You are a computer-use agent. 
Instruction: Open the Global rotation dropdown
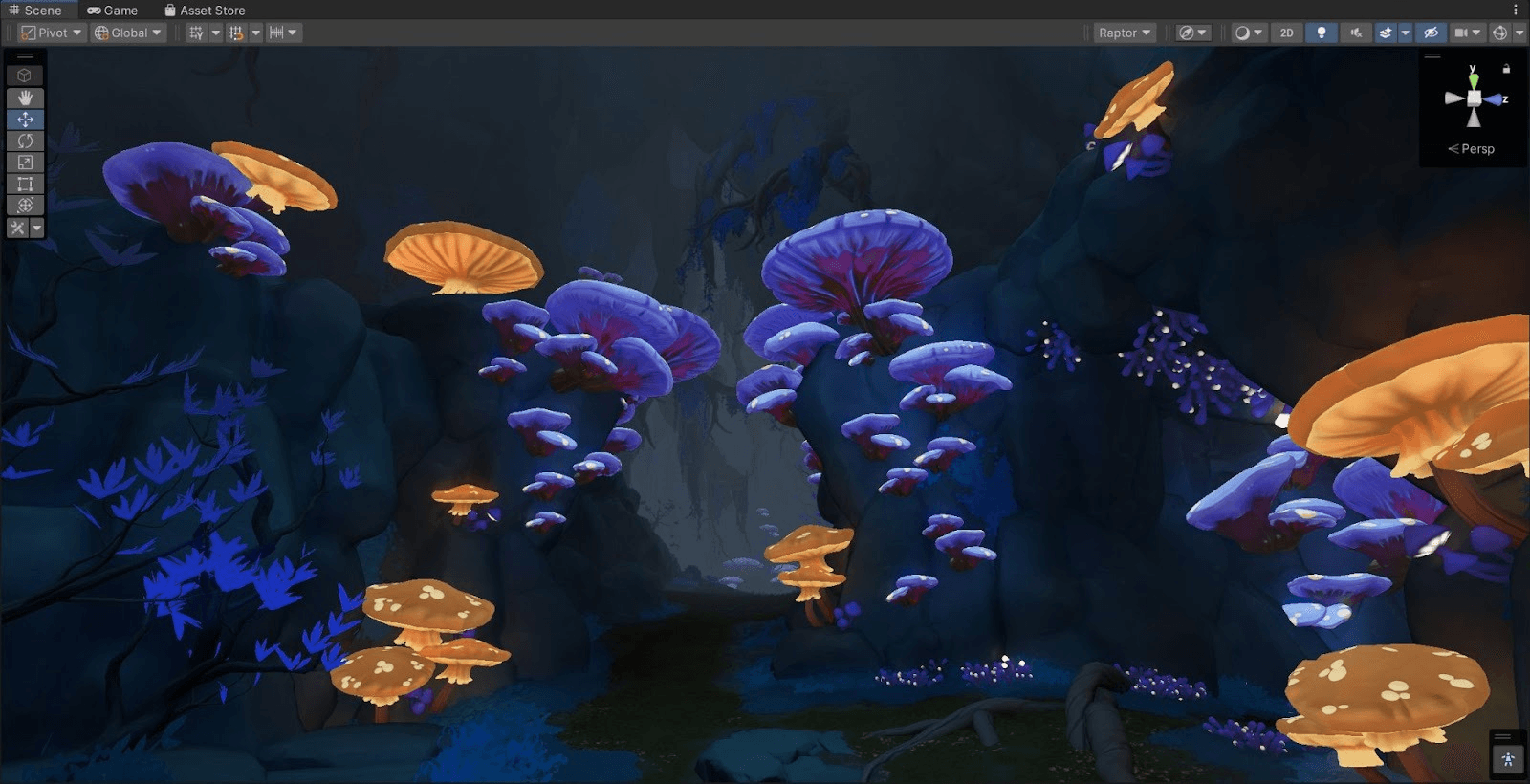pyautogui.click(x=128, y=33)
